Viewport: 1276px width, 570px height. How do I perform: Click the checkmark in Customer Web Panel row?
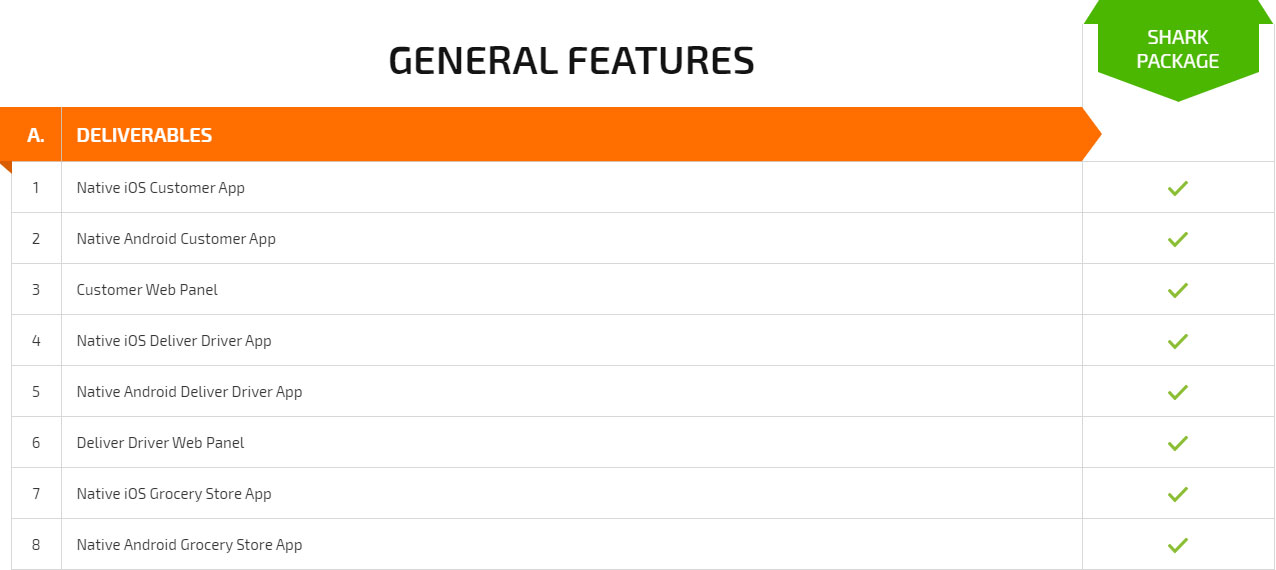coord(1178,290)
